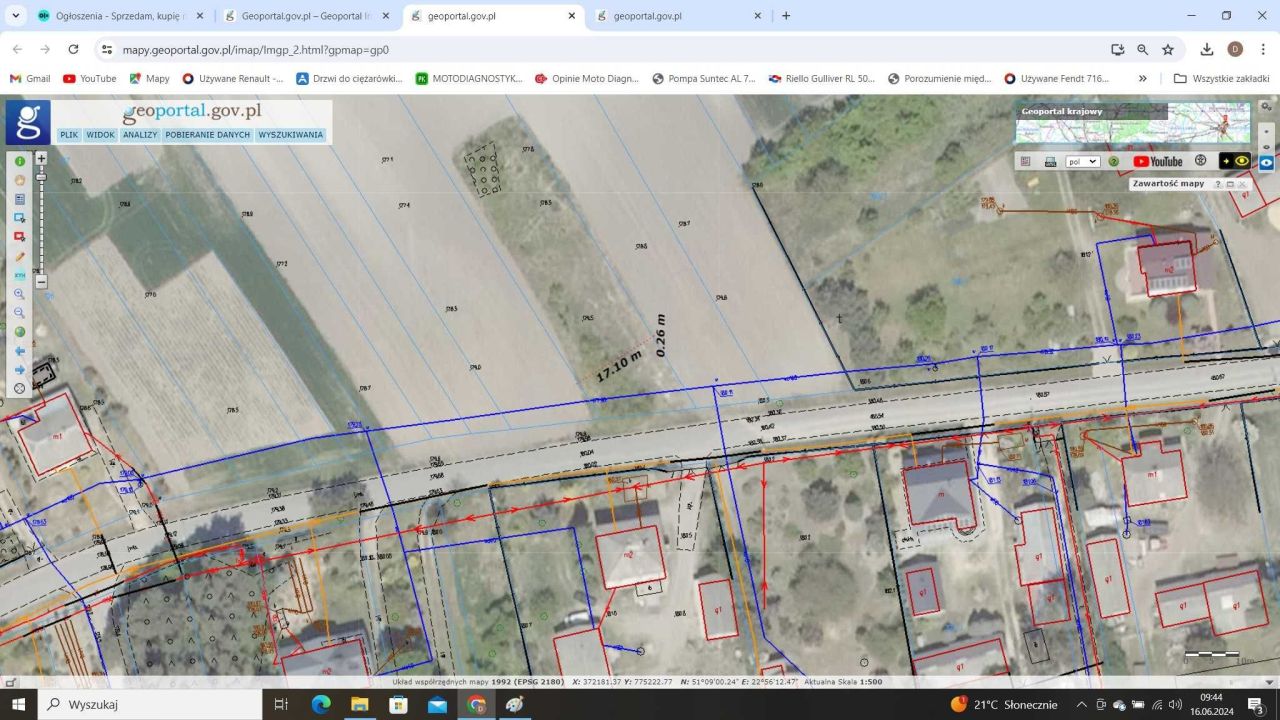The width and height of the screenshot is (1280, 720).
Task: Expand the POBIERANIE DANYCH menu
Action: coord(208,134)
